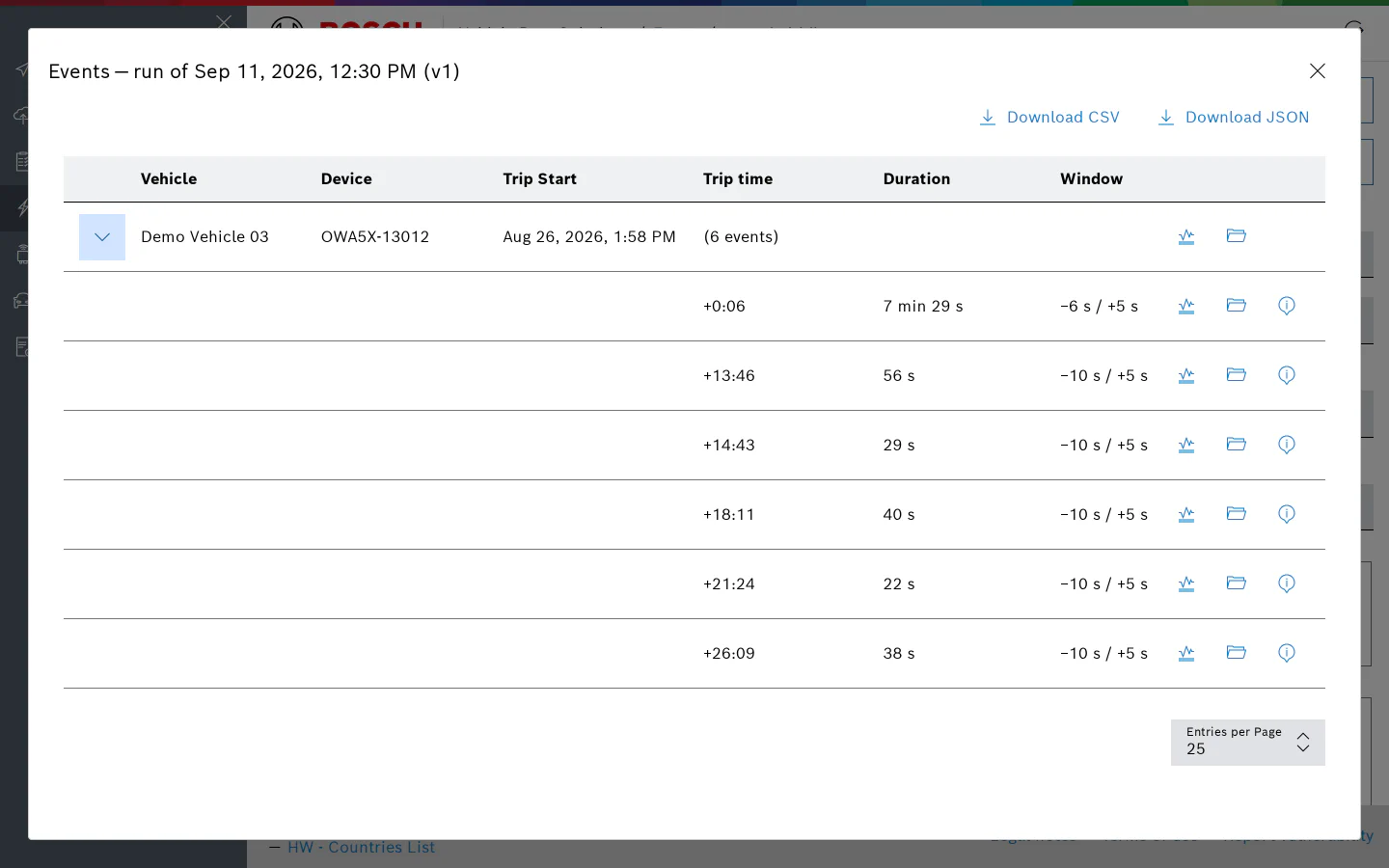Open folder icon for +13:46 event

click(1237, 375)
